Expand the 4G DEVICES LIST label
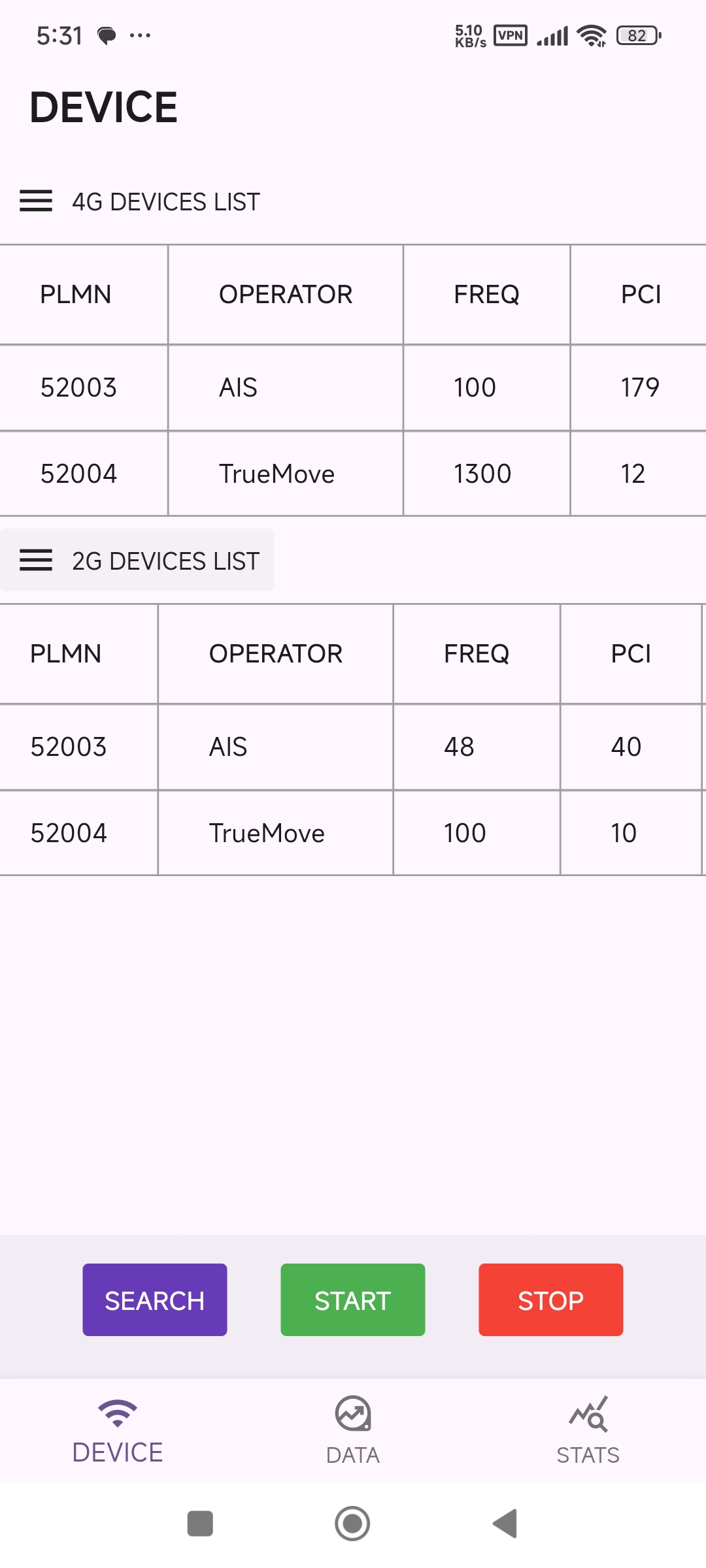 coord(166,203)
